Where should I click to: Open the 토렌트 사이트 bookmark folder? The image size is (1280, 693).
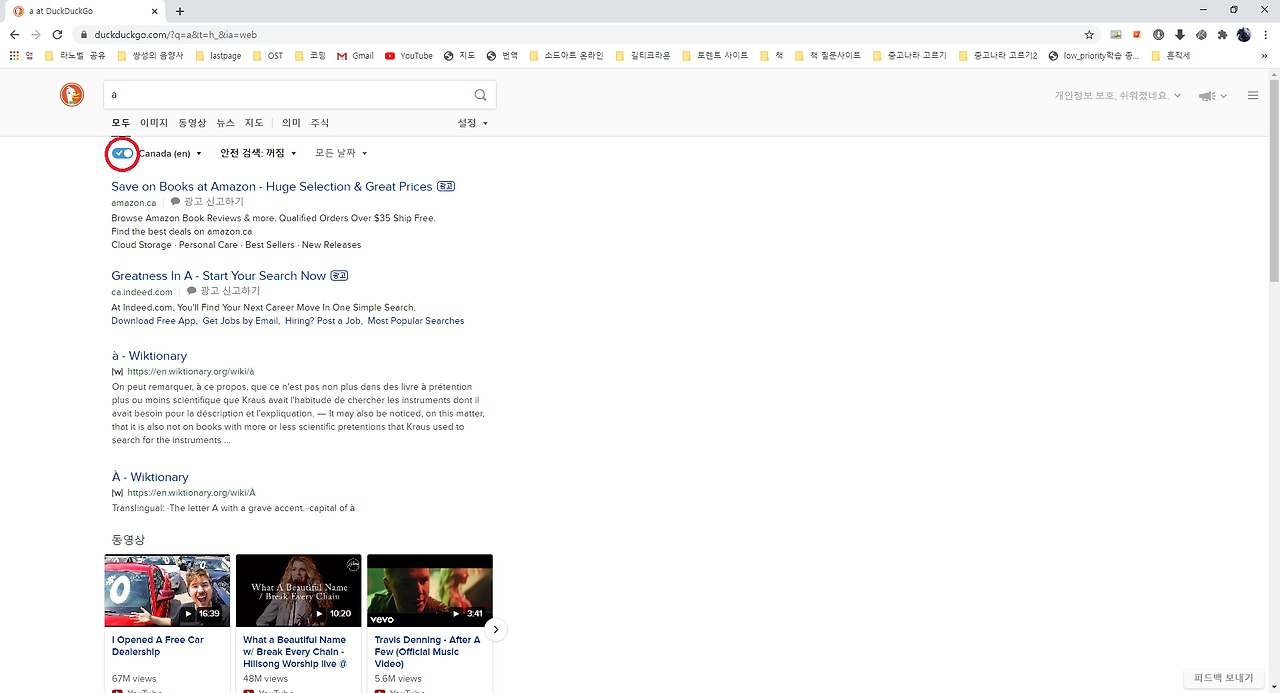(x=715, y=56)
